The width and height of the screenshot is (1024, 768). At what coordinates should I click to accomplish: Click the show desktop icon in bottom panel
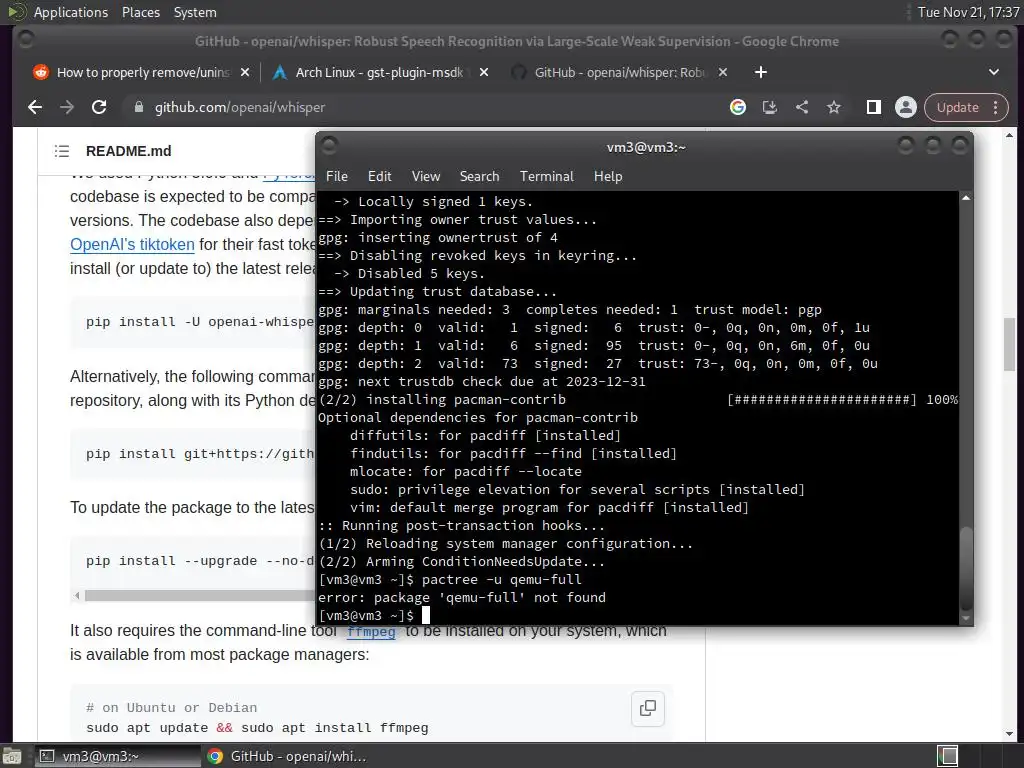[12, 756]
